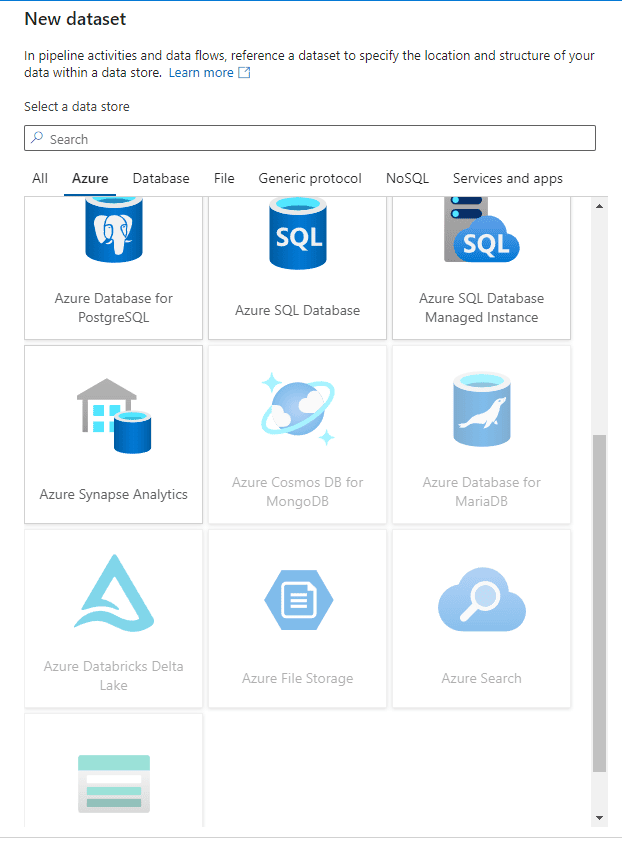Click the Azure Search cloud magnifier icon
622x846 pixels.
(x=482, y=599)
